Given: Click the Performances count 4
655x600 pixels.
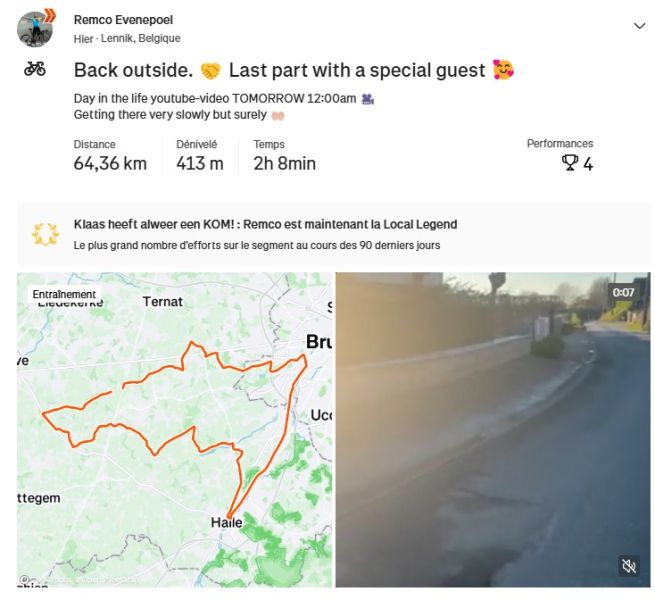Looking at the screenshot, I should [x=588, y=164].
